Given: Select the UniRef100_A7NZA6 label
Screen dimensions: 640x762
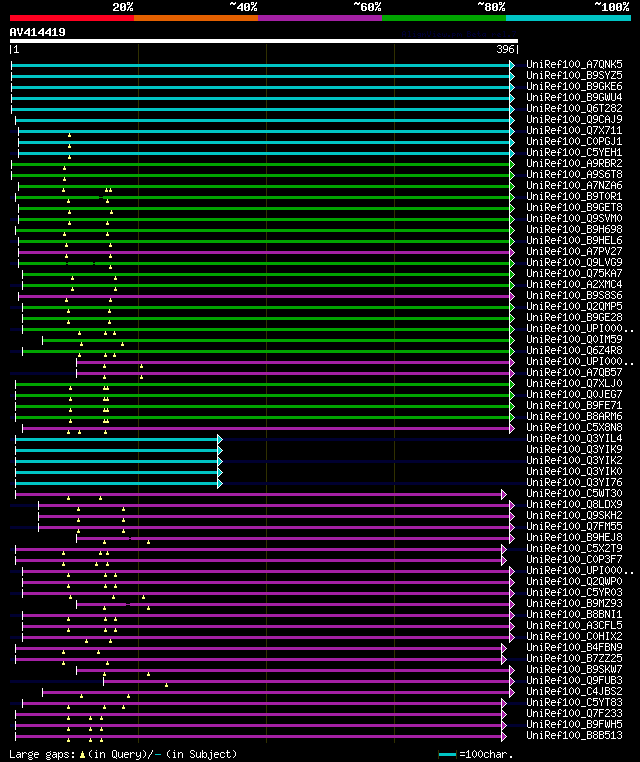Looking at the screenshot, I should (x=574, y=185).
